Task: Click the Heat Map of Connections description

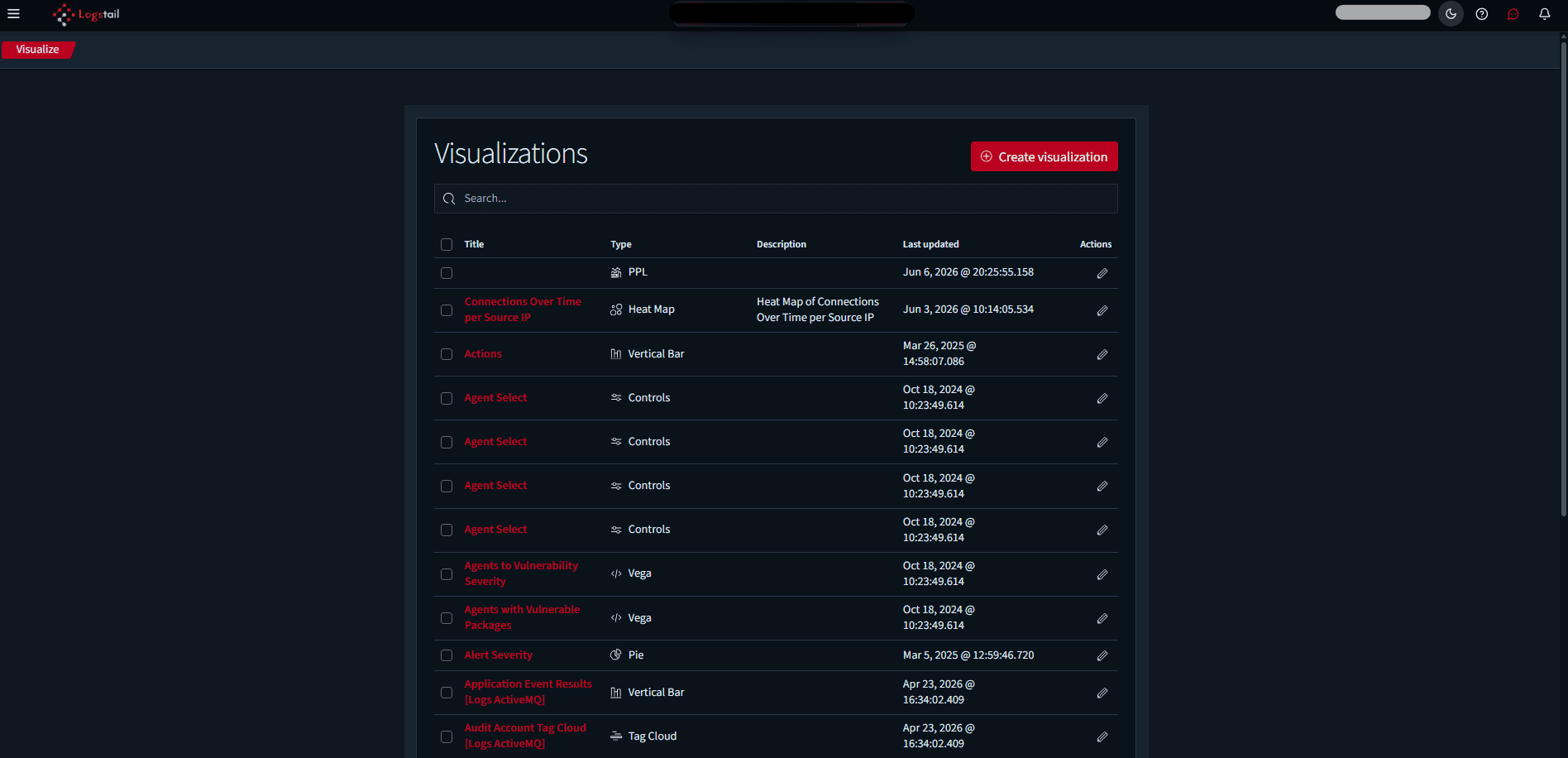Action: point(818,309)
